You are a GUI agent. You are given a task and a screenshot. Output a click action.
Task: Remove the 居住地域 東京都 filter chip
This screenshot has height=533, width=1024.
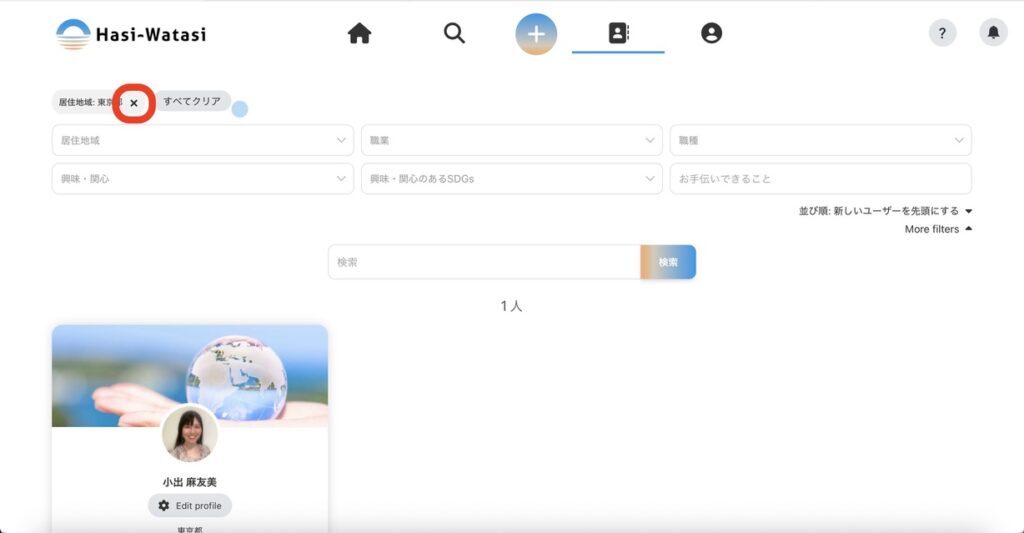coord(134,103)
